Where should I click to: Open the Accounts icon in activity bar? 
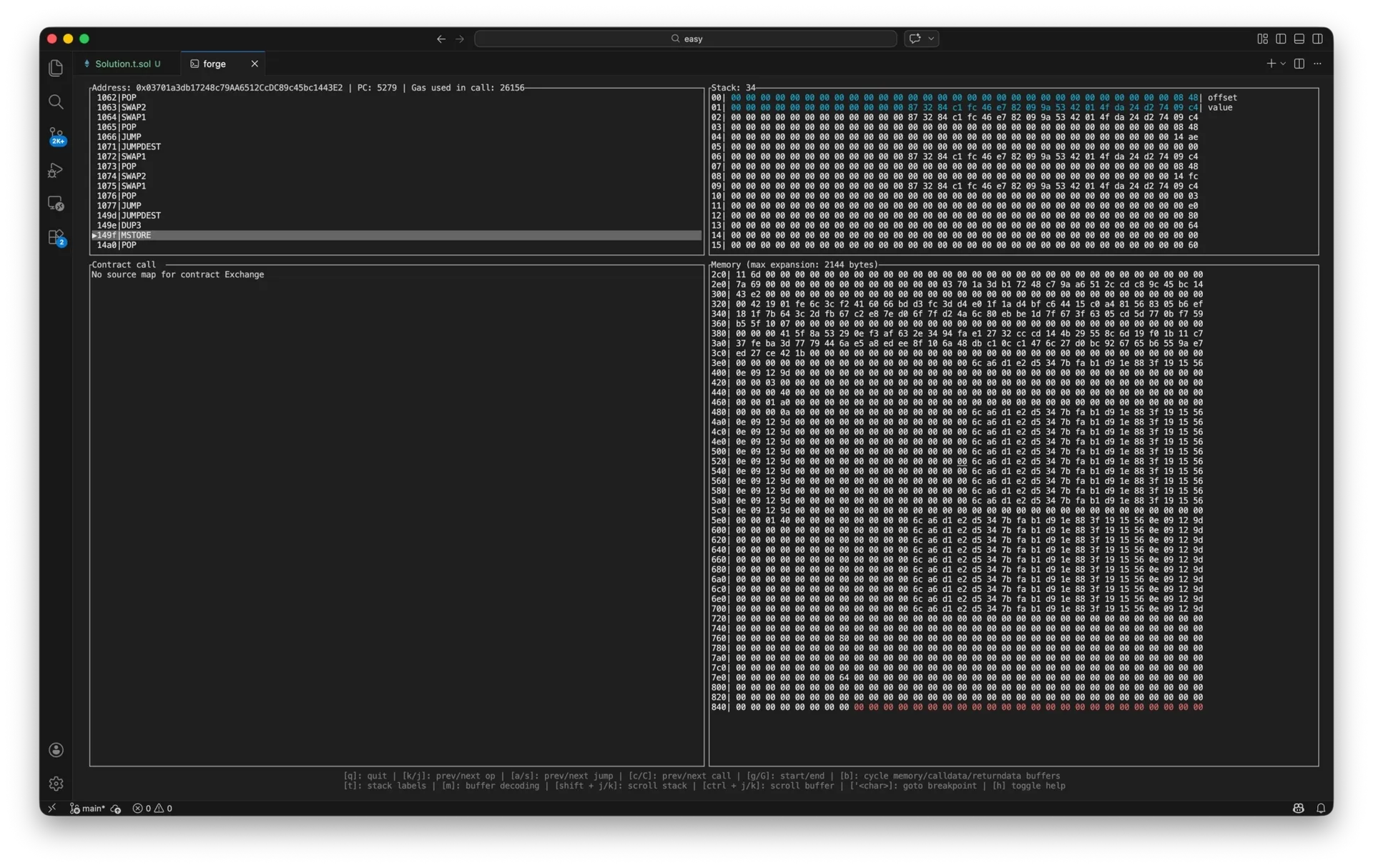[56, 749]
